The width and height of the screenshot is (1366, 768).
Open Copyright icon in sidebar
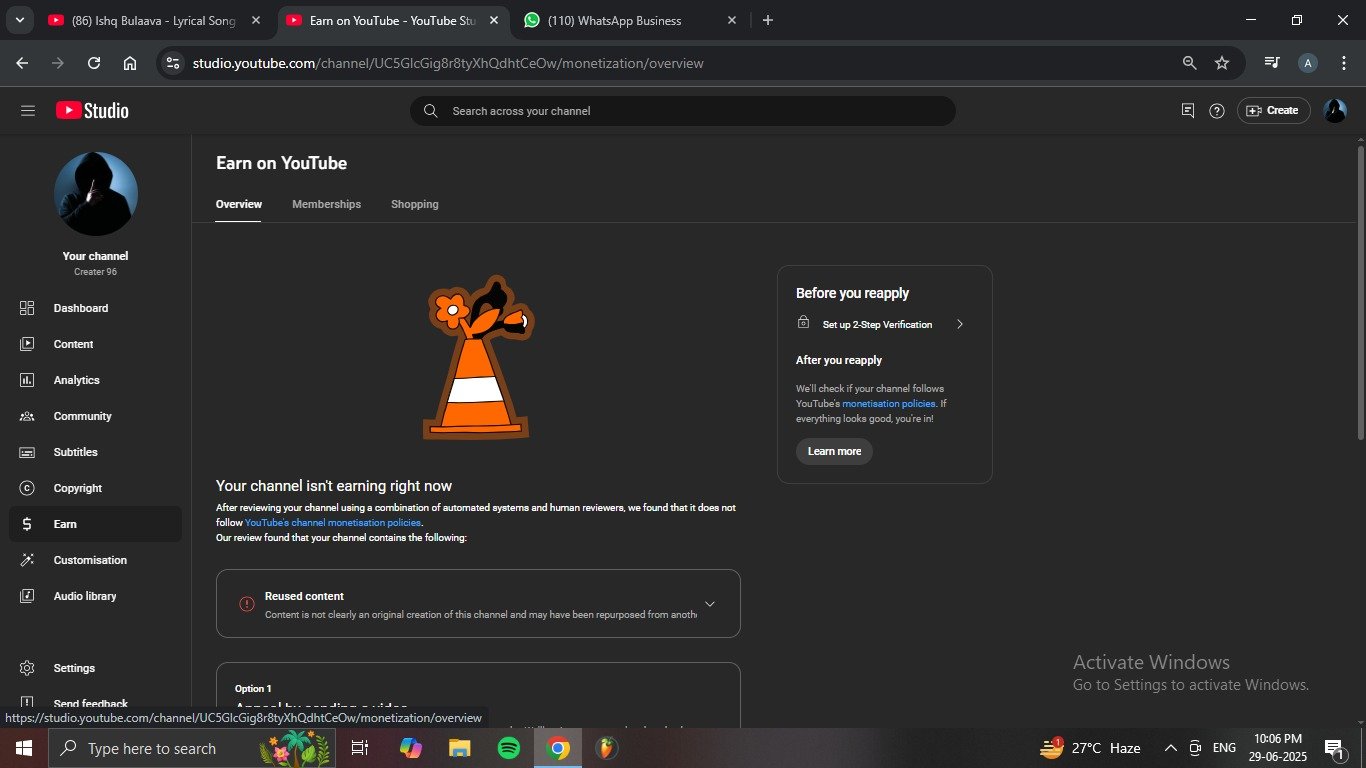[x=27, y=488]
